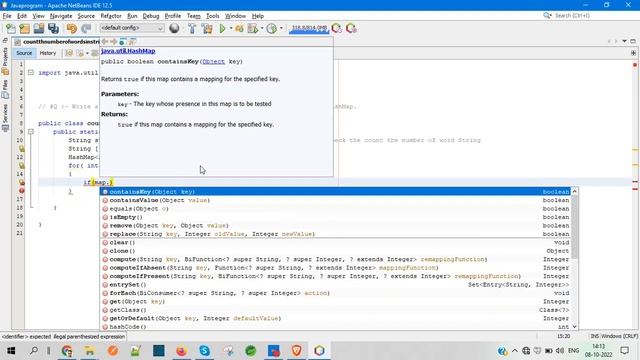The width and height of the screenshot is (640, 360).
Task: Select equals(Object o) completion item
Action: coord(335,209)
